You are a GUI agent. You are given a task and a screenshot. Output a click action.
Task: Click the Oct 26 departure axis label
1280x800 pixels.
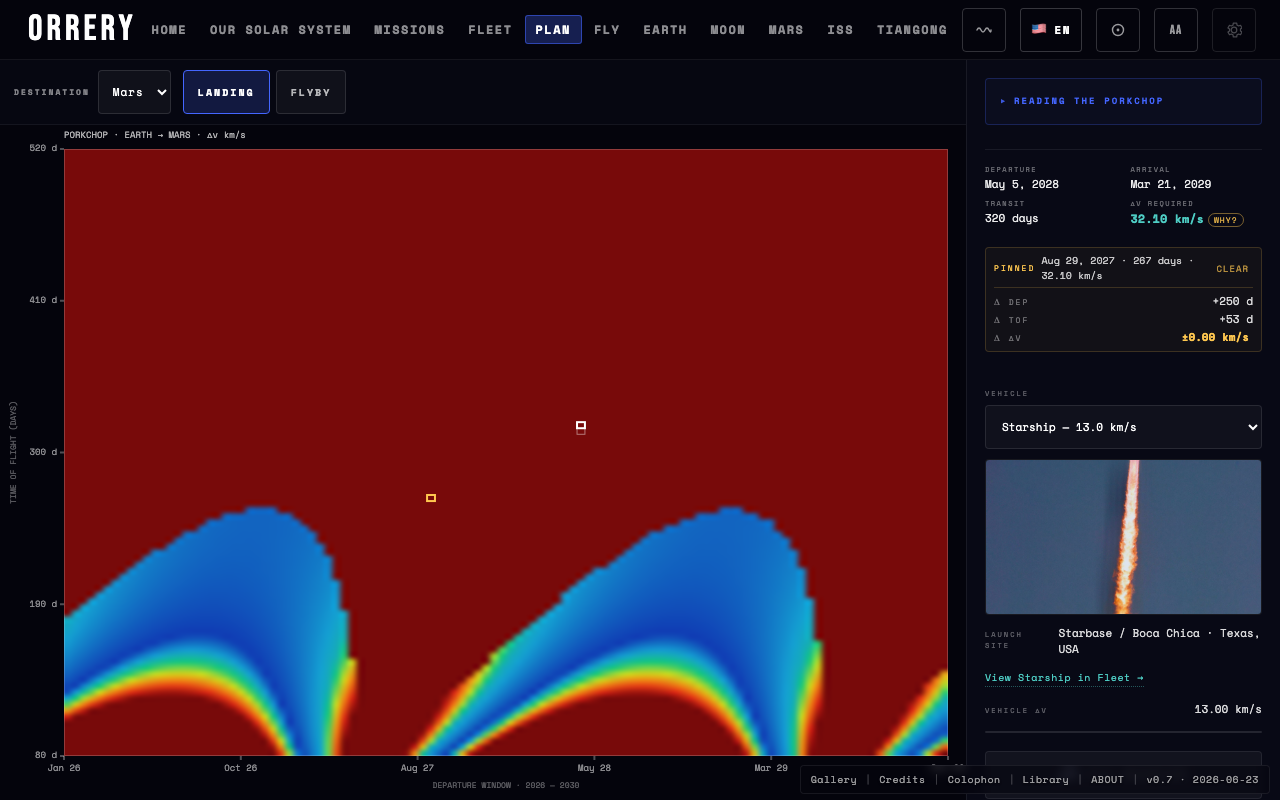coord(240,768)
